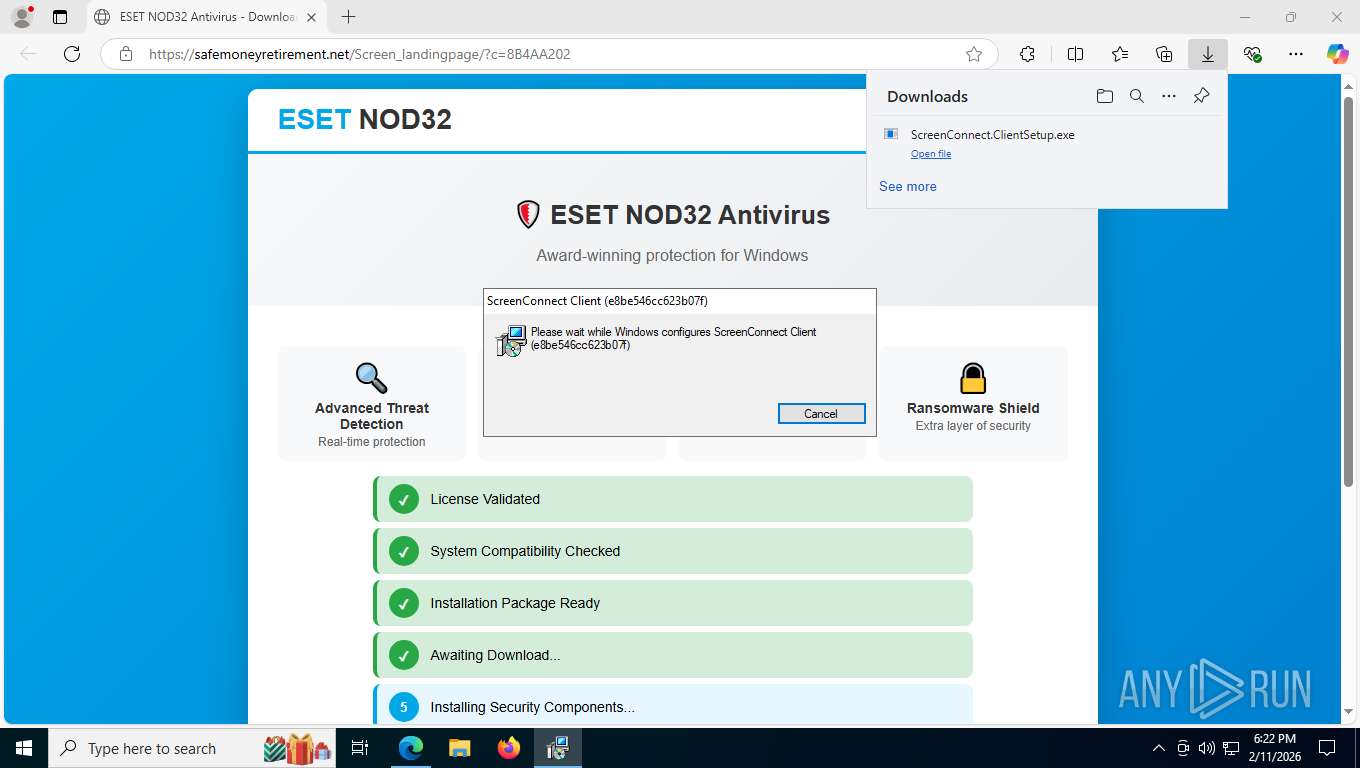Click the ESET NOD32 logo header
The width and height of the screenshot is (1360, 768).
click(365, 120)
